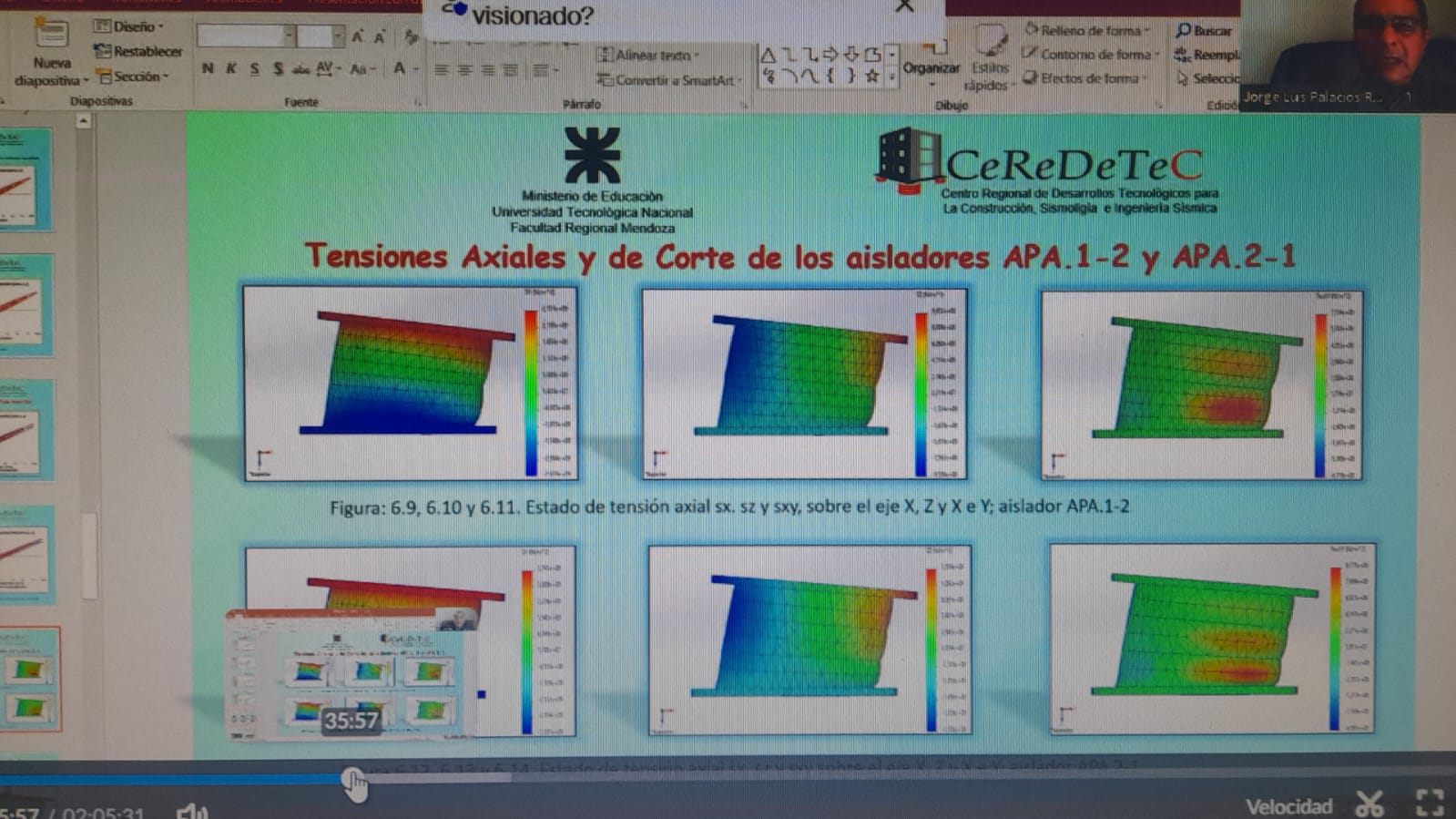1456x819 pixels.
Task: Select the right arrow shape
Action: 830,55
